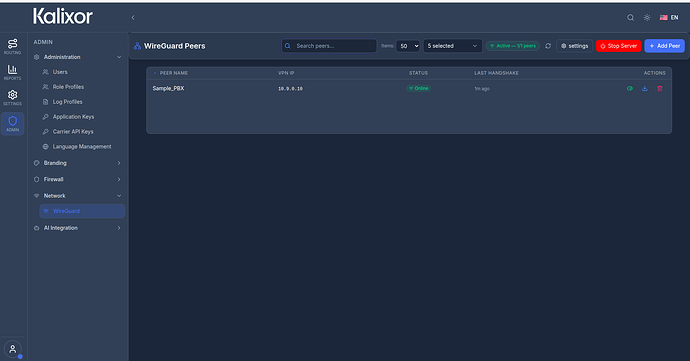This screenshot has height=361, width=690.
Task: Open Carrier API Keys menu item
Action: (73, 132)
